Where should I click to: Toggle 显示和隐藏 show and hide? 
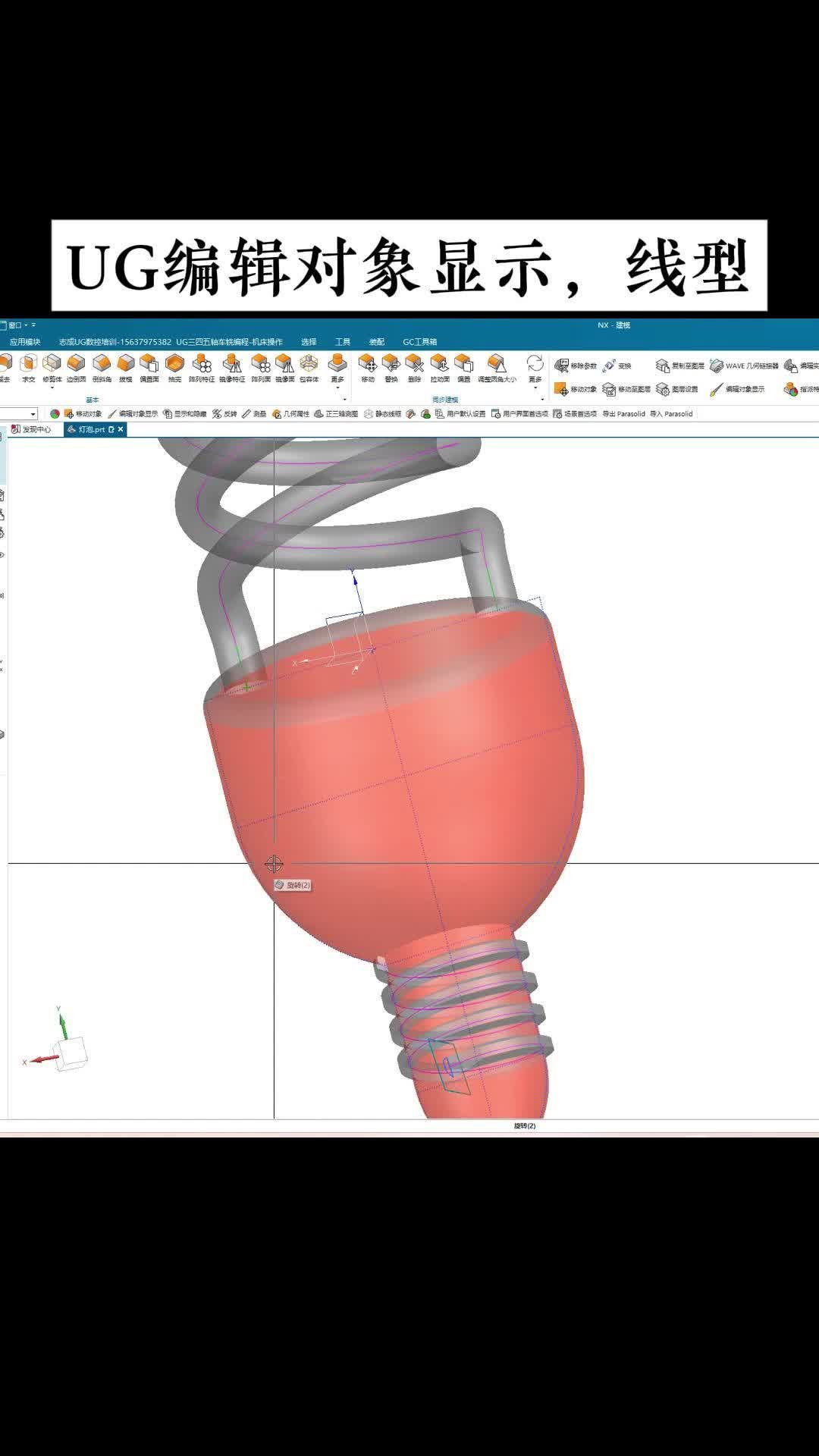(184, 414)
